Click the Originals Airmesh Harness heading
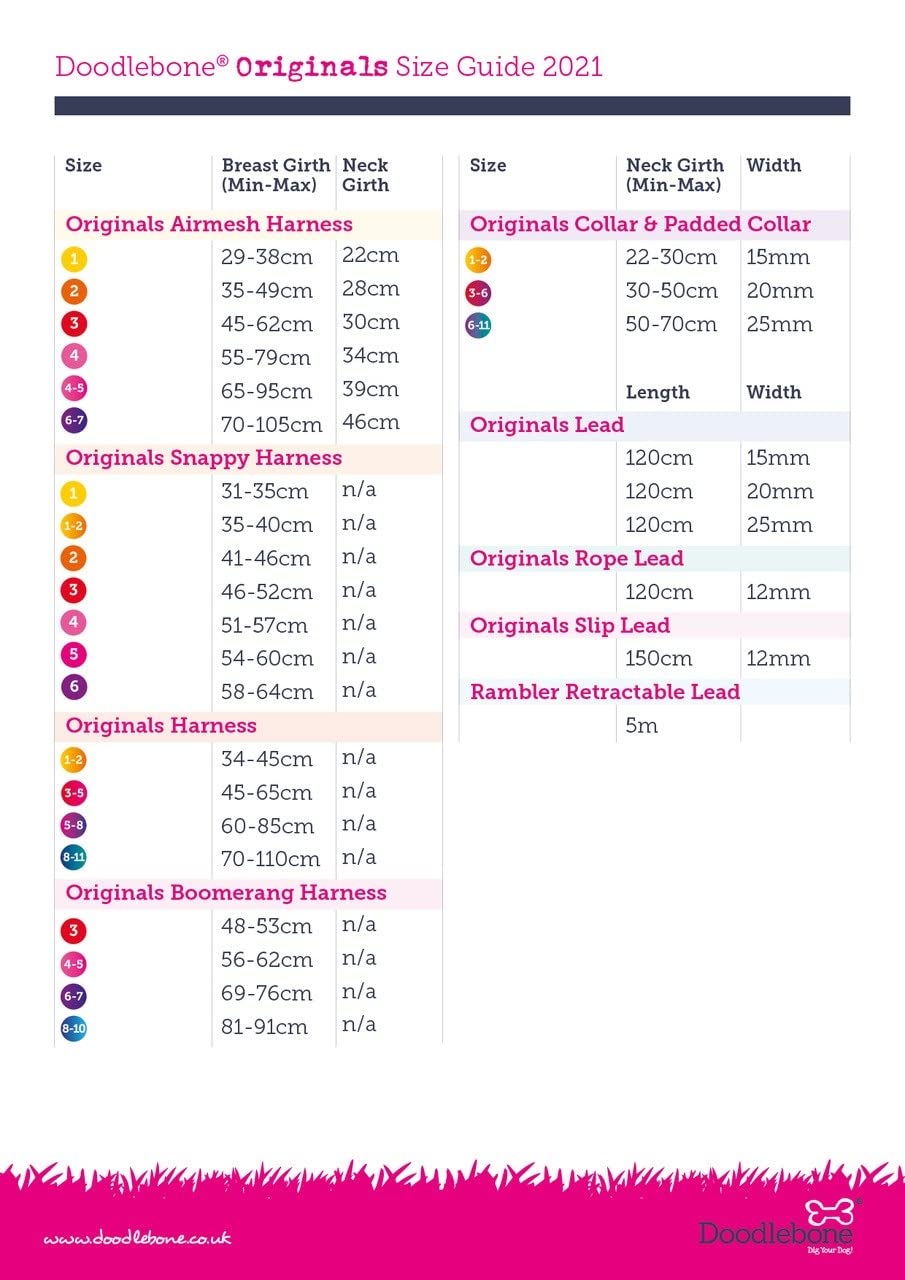The image size is (905, 1280). pyautogui.click(x=209, y=224)
